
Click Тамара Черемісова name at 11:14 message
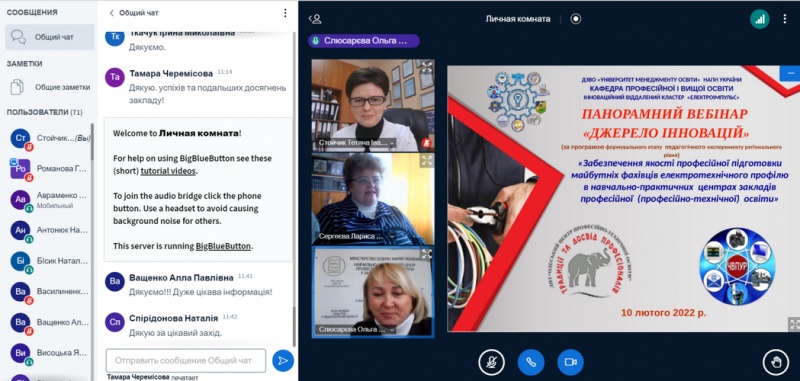coord(171,73)
